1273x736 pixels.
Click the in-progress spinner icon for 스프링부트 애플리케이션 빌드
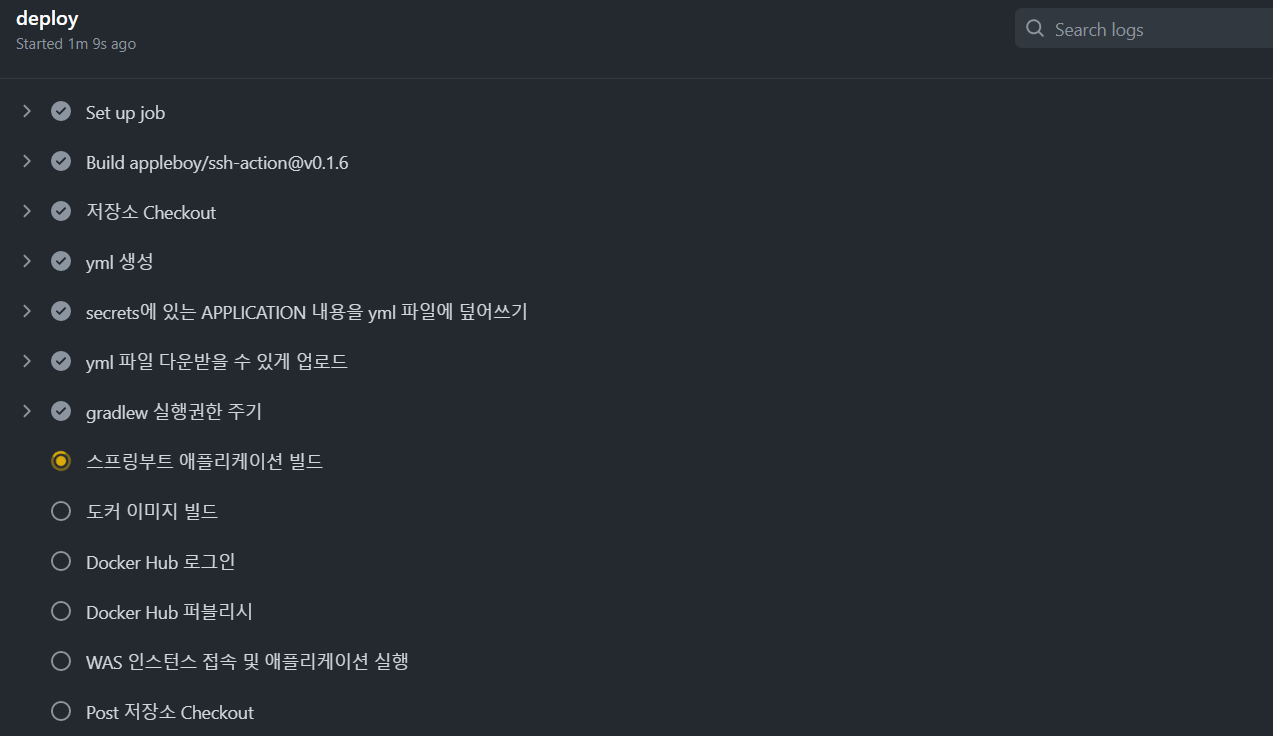point(61,461)
